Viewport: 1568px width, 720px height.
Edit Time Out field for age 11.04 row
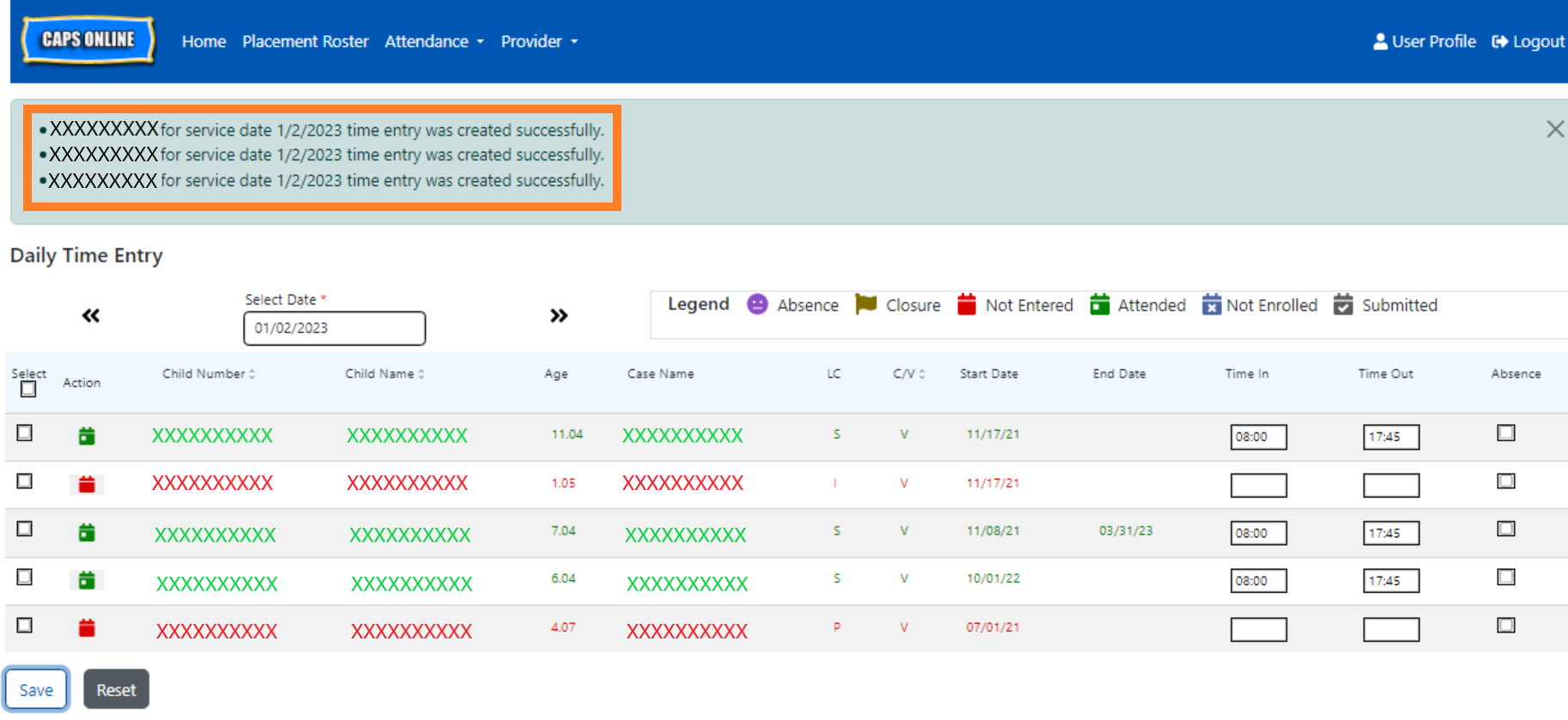[x=1391, y=437]
